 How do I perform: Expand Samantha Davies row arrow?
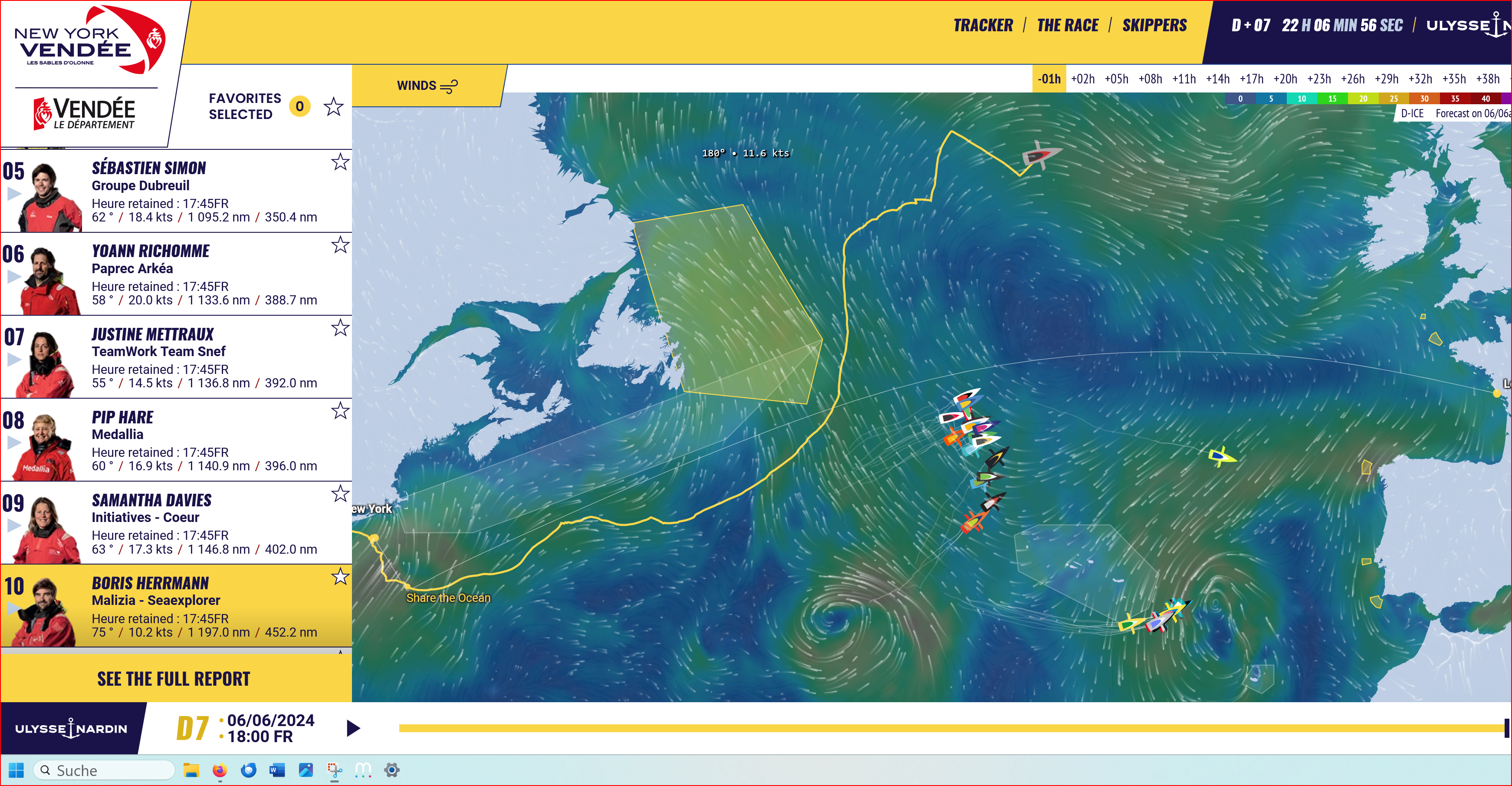(x=14, y=526)
